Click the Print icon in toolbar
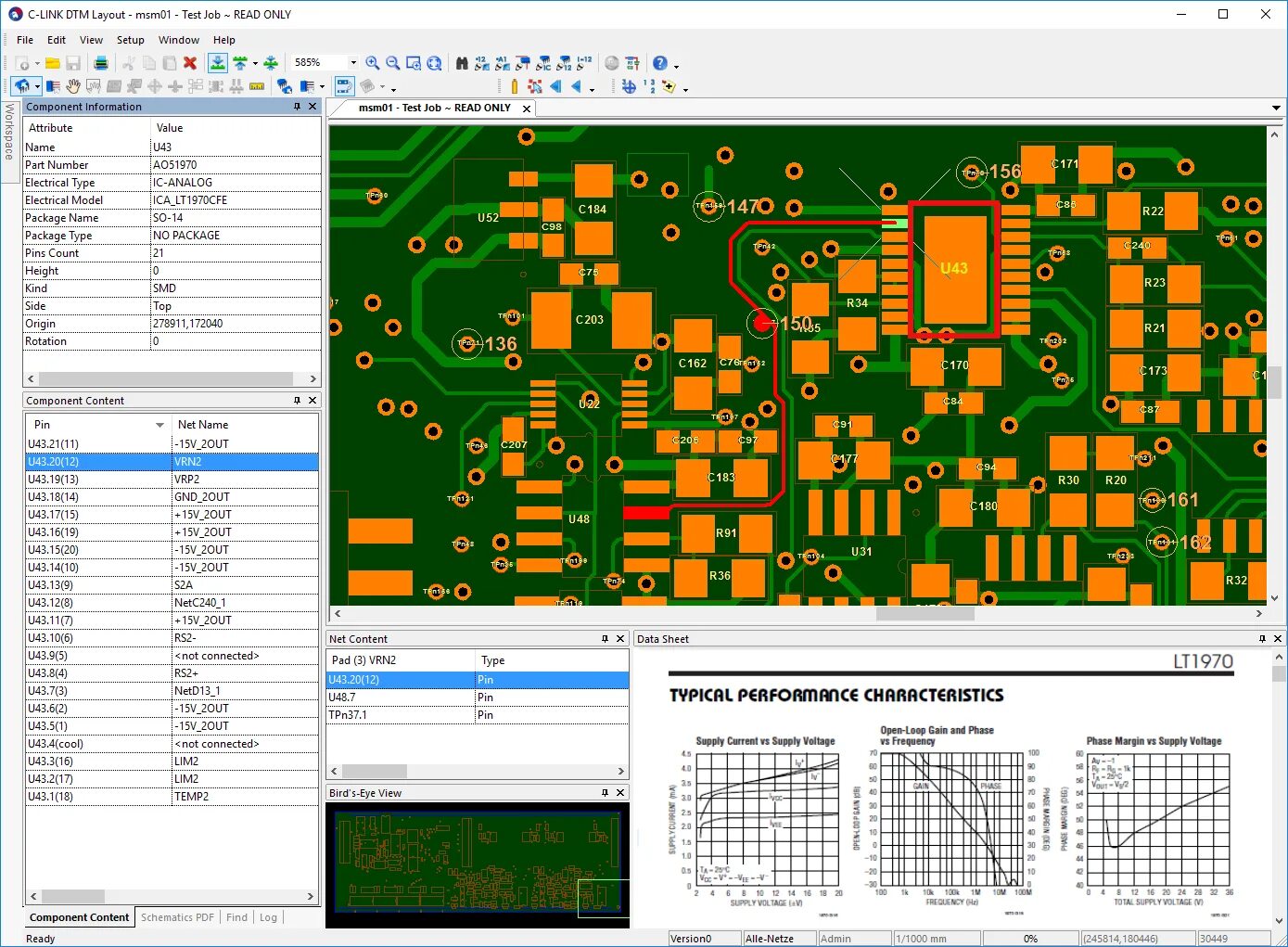 pos(101,63)
